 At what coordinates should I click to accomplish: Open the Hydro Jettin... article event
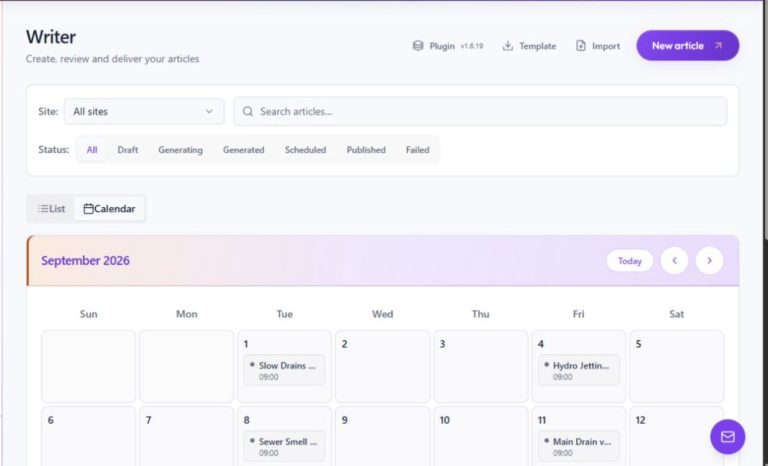pos(578,370)
